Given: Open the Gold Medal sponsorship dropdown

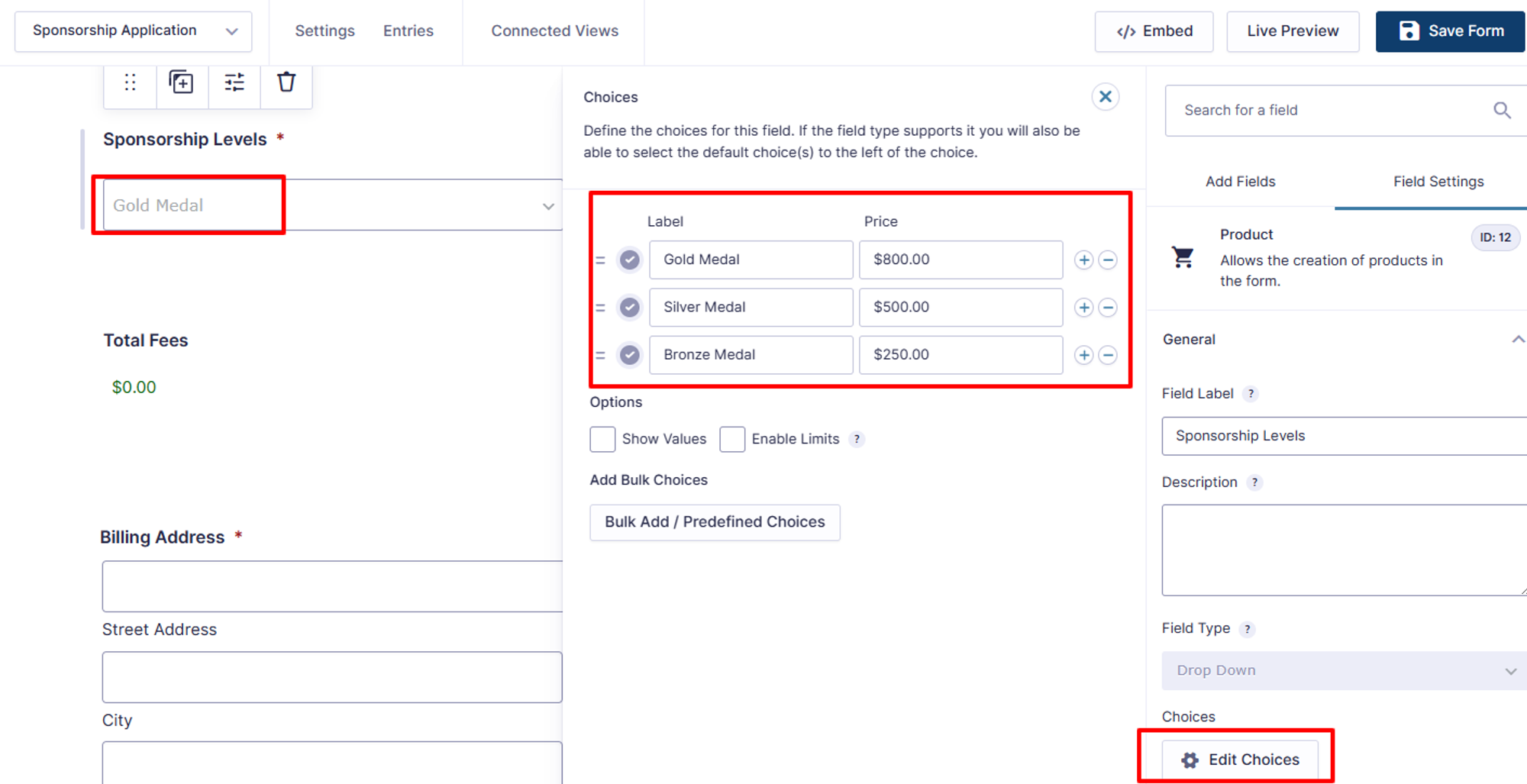Looking at the screenshot, I should (333, 205).
